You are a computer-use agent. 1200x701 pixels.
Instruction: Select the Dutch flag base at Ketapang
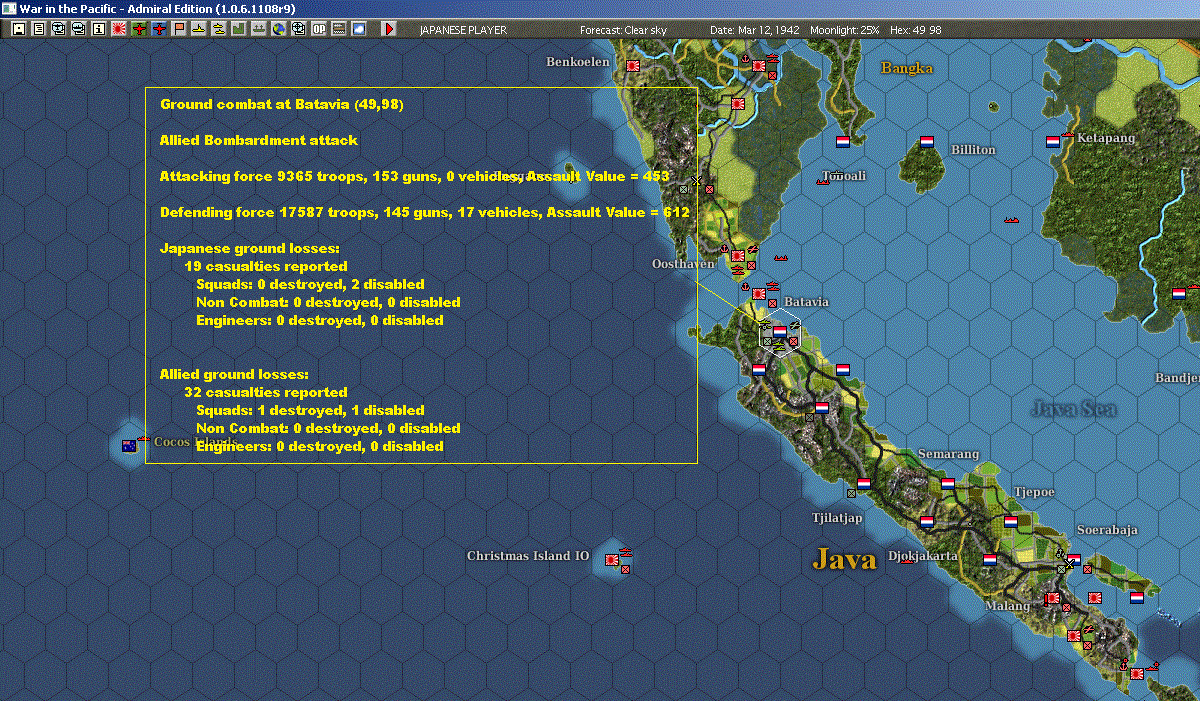point(1052,142)
